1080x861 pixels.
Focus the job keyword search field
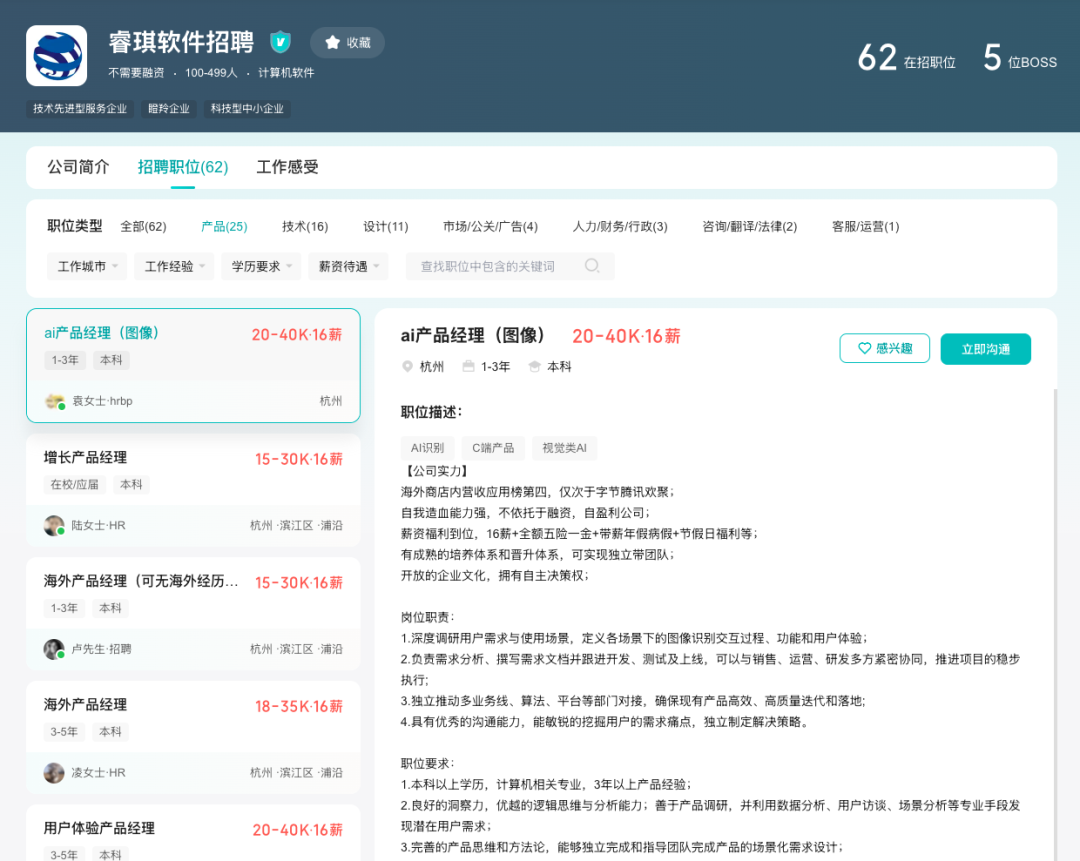(x=510, y=267)
